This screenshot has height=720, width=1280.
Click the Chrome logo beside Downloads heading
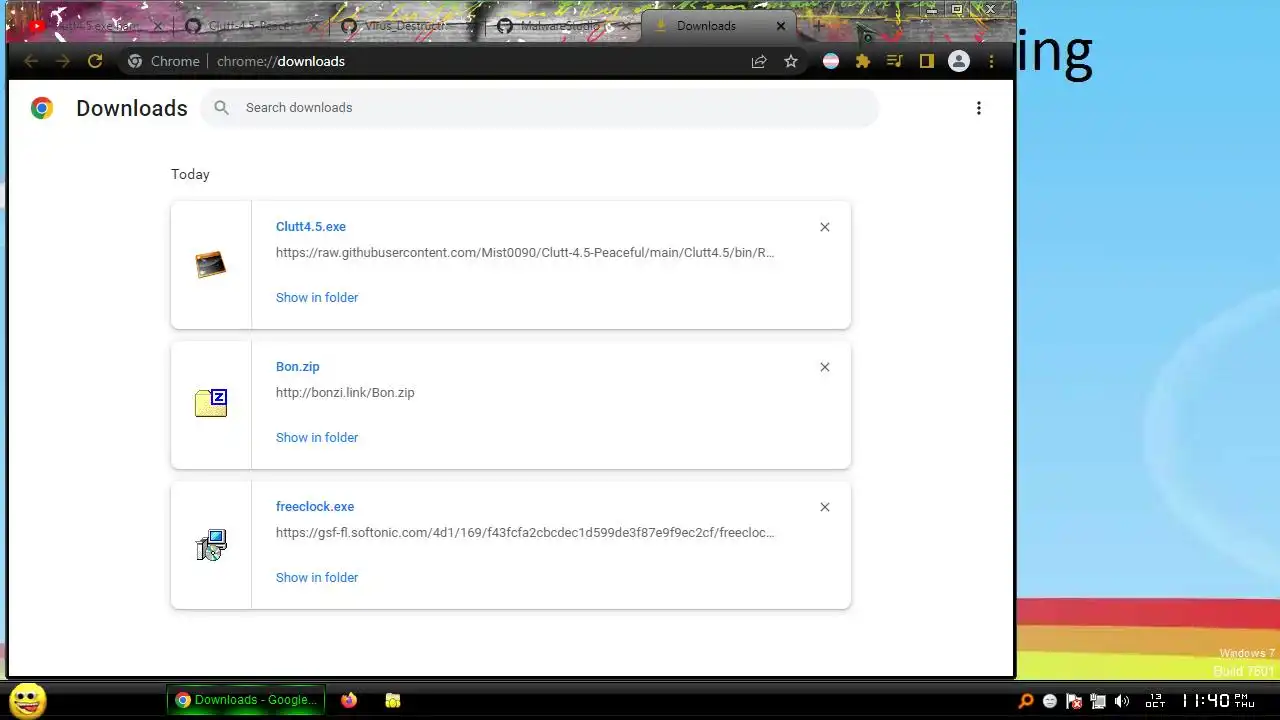tap(42, 108)
